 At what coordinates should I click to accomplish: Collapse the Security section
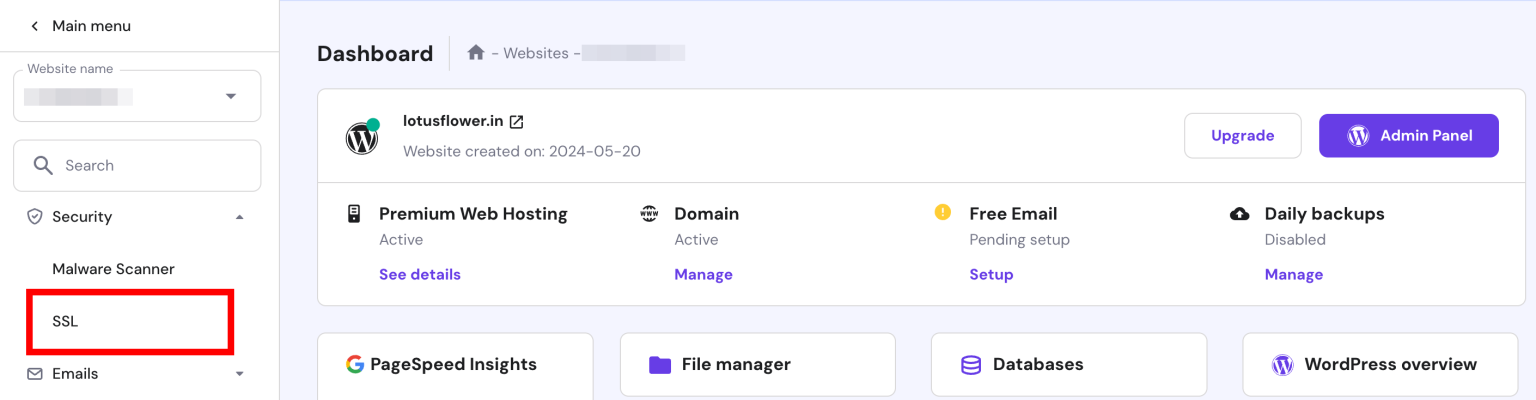tap(239, 217)
